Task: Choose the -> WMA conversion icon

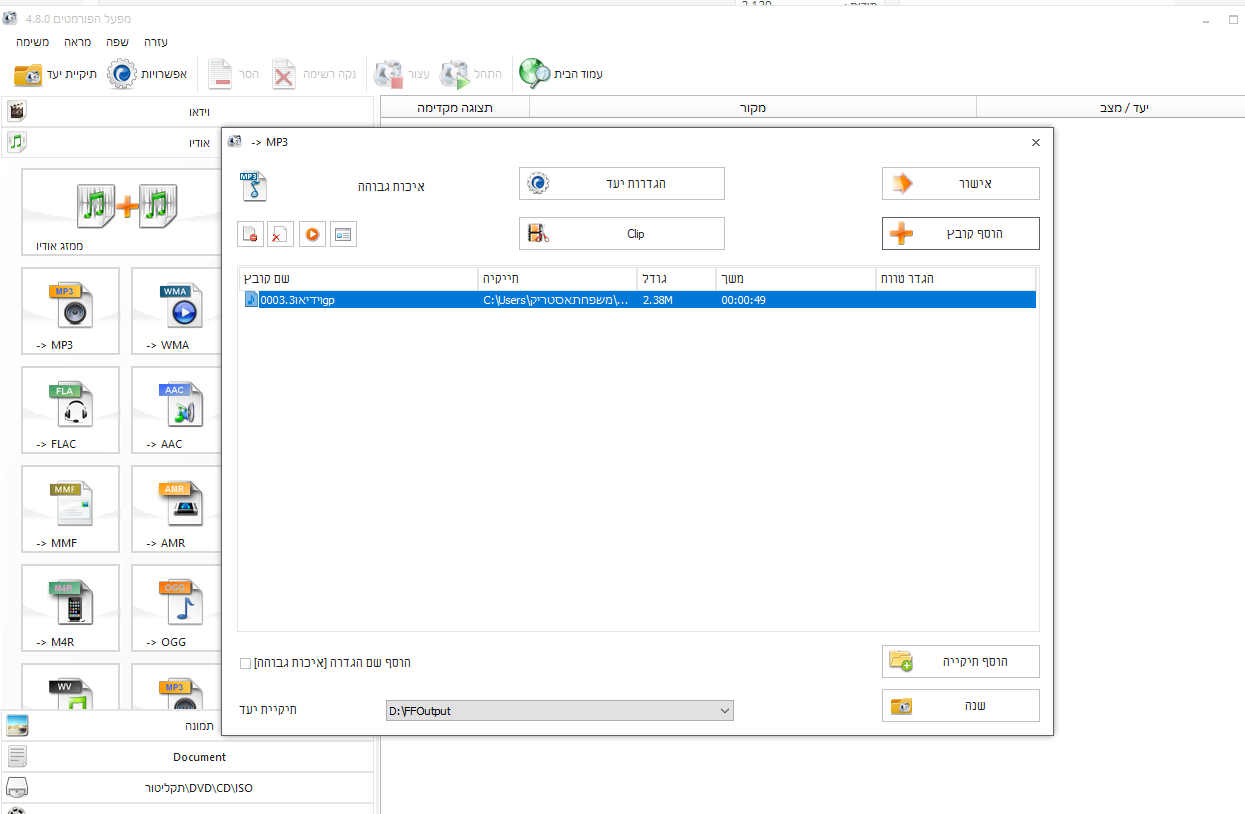Action: (175, 311)
